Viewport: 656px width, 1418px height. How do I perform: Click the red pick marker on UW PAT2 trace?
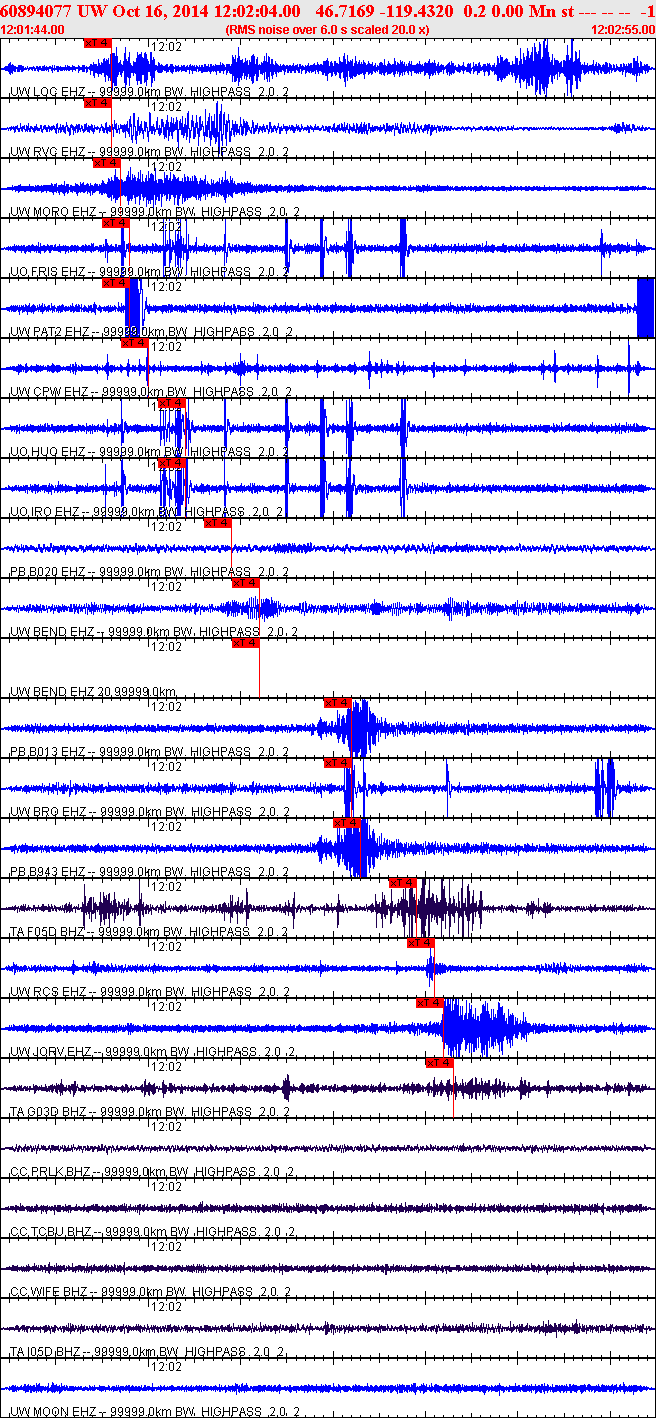point(116,283)
